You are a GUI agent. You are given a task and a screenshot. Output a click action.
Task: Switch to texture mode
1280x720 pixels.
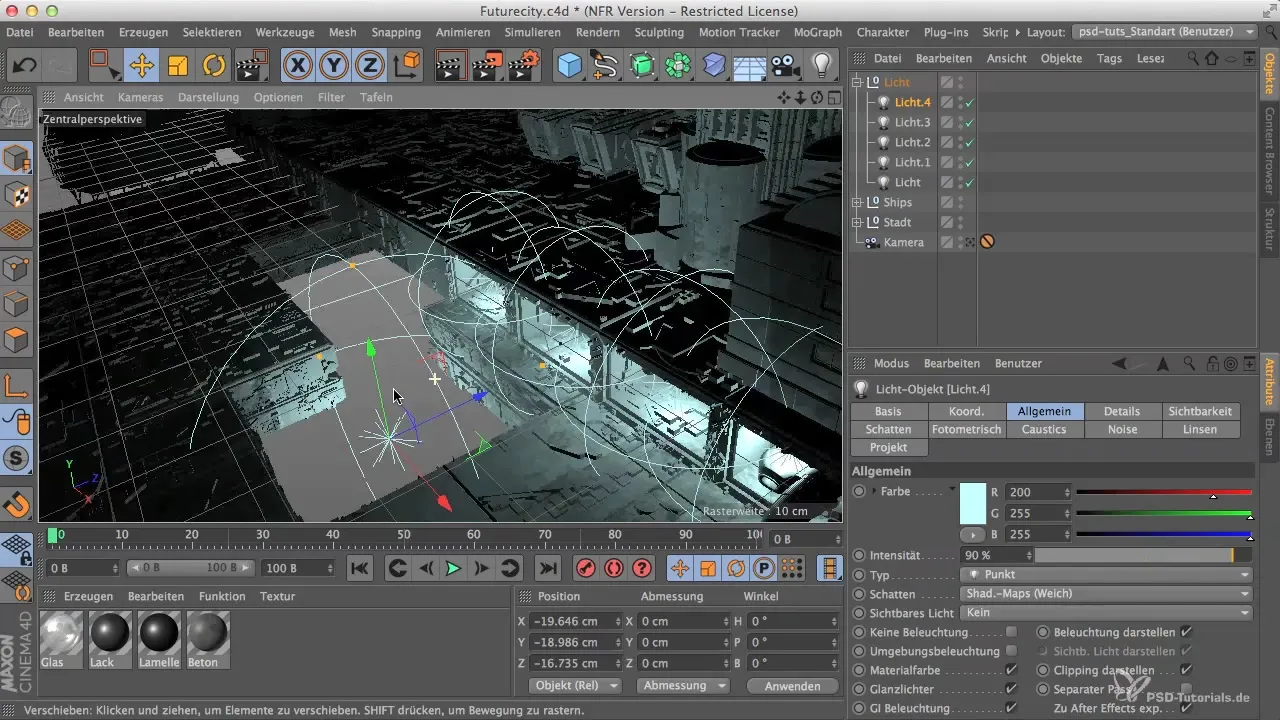tap(17, 195)
